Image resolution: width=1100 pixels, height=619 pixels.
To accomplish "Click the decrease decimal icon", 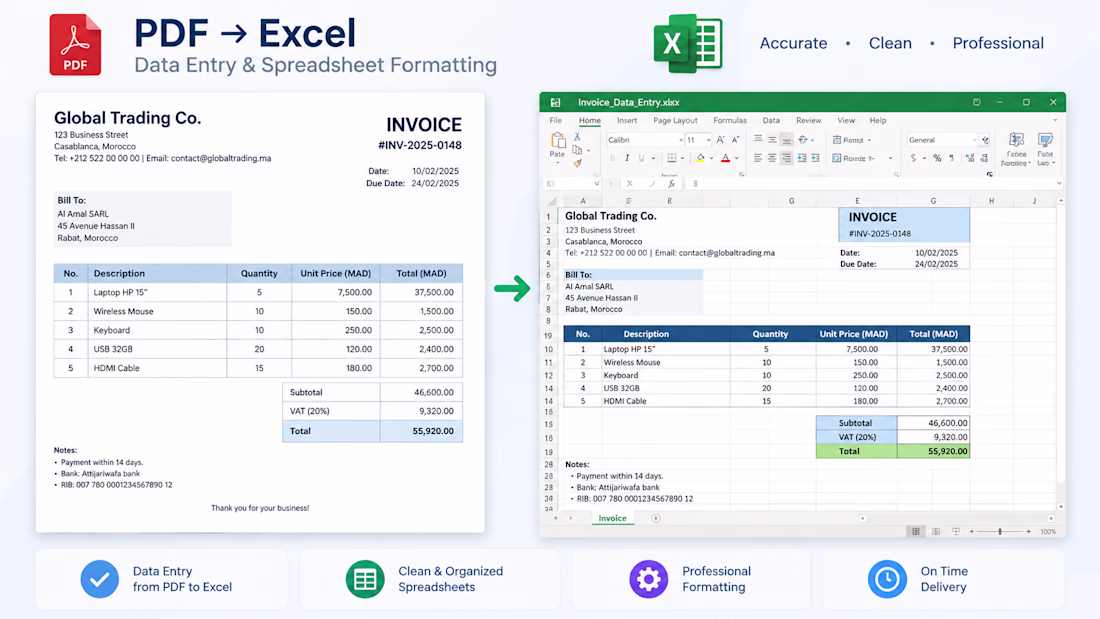I will point(984,158).
